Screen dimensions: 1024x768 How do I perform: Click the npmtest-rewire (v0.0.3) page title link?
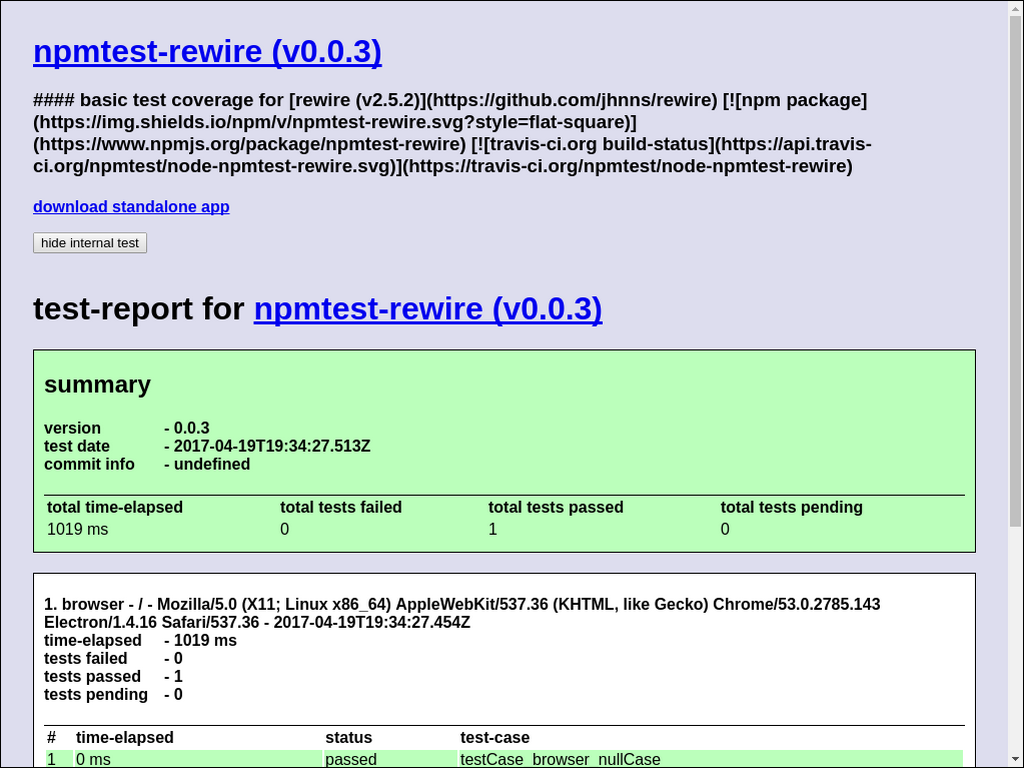click(x=207, y=52)
